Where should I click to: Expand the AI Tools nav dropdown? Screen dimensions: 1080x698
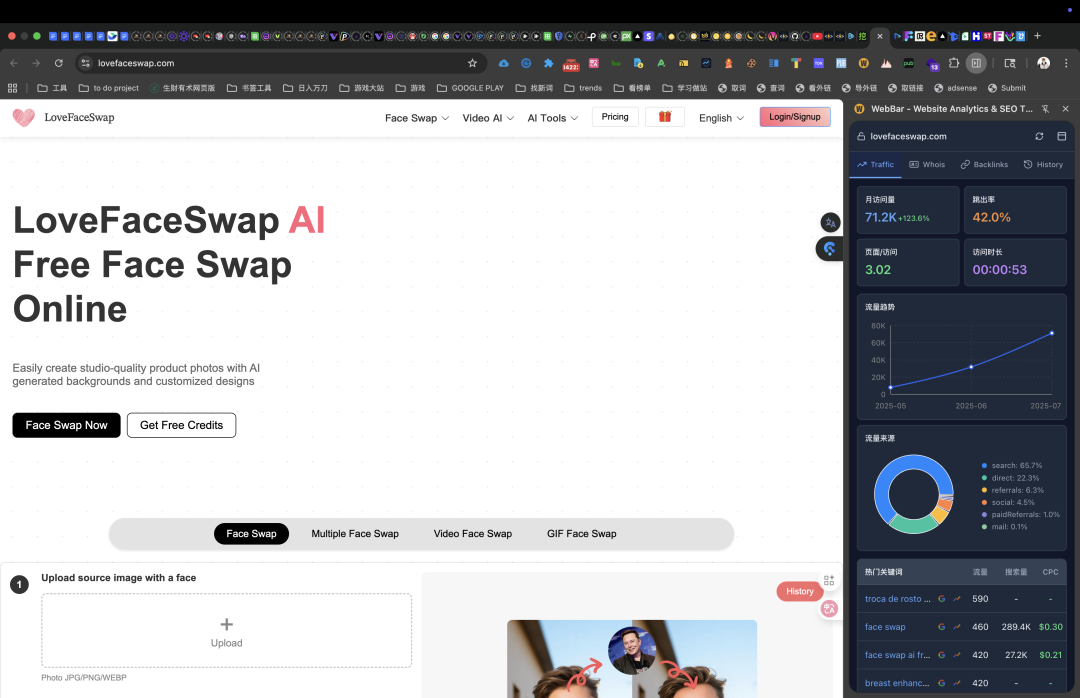point(552,118)
